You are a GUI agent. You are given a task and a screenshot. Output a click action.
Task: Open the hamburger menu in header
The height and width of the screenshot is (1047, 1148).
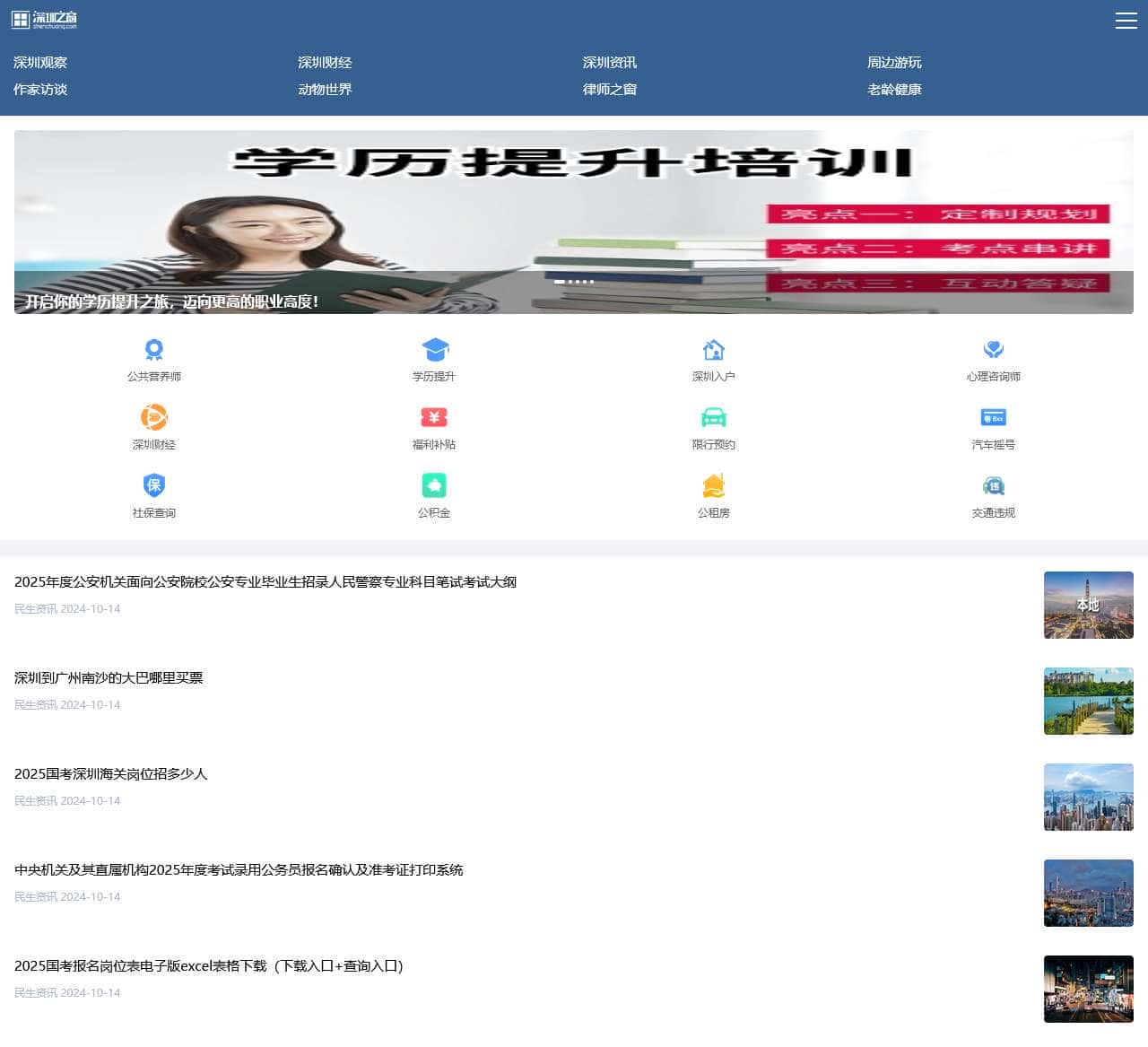1126,21
